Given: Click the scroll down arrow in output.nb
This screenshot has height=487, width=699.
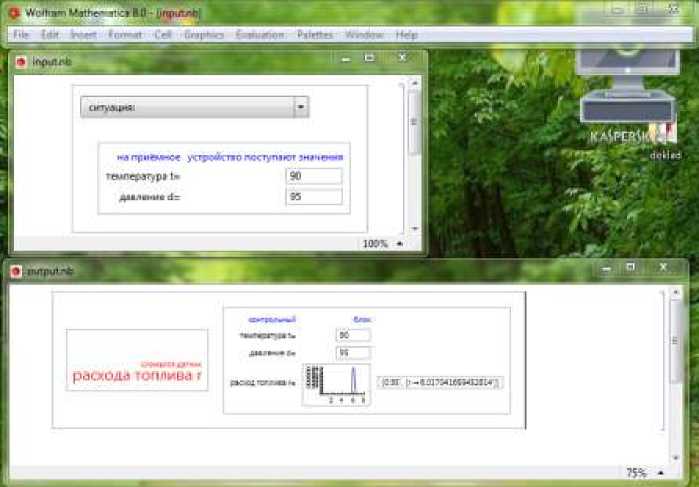Looking at the screenshot, I should tap(675, 458).
